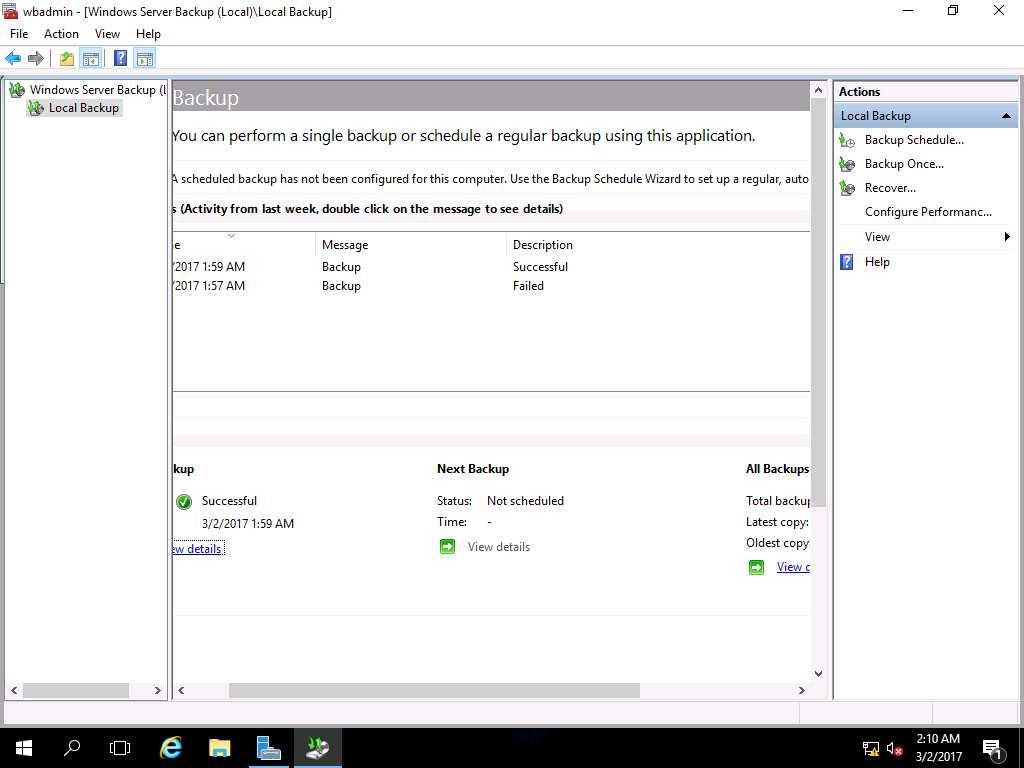Viewport: 1024px width, 768px height.
Task: Click main pane horizontal scrollbar left arrow
Action: point(181,690)
